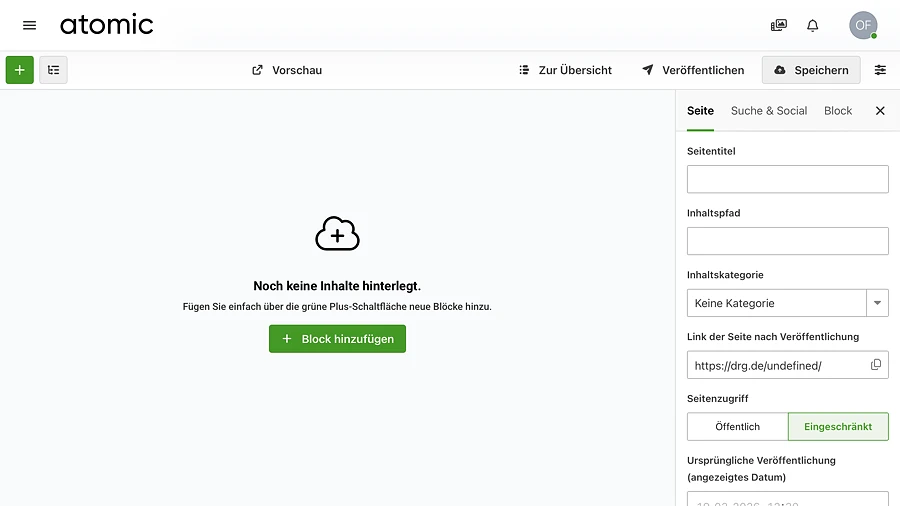Click Veröffentlichen to publish the page

(x=693, y=70)
